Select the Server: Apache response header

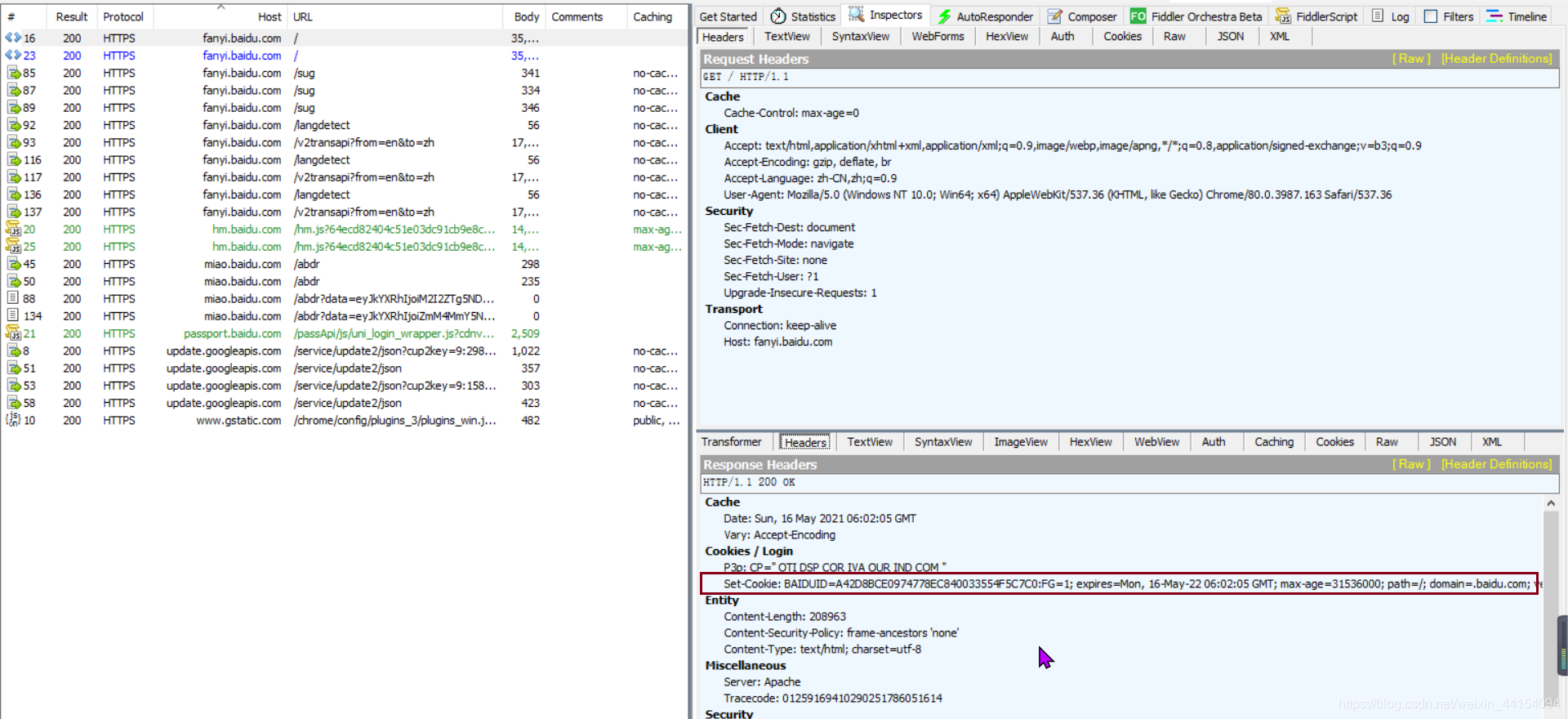(762, 682)
